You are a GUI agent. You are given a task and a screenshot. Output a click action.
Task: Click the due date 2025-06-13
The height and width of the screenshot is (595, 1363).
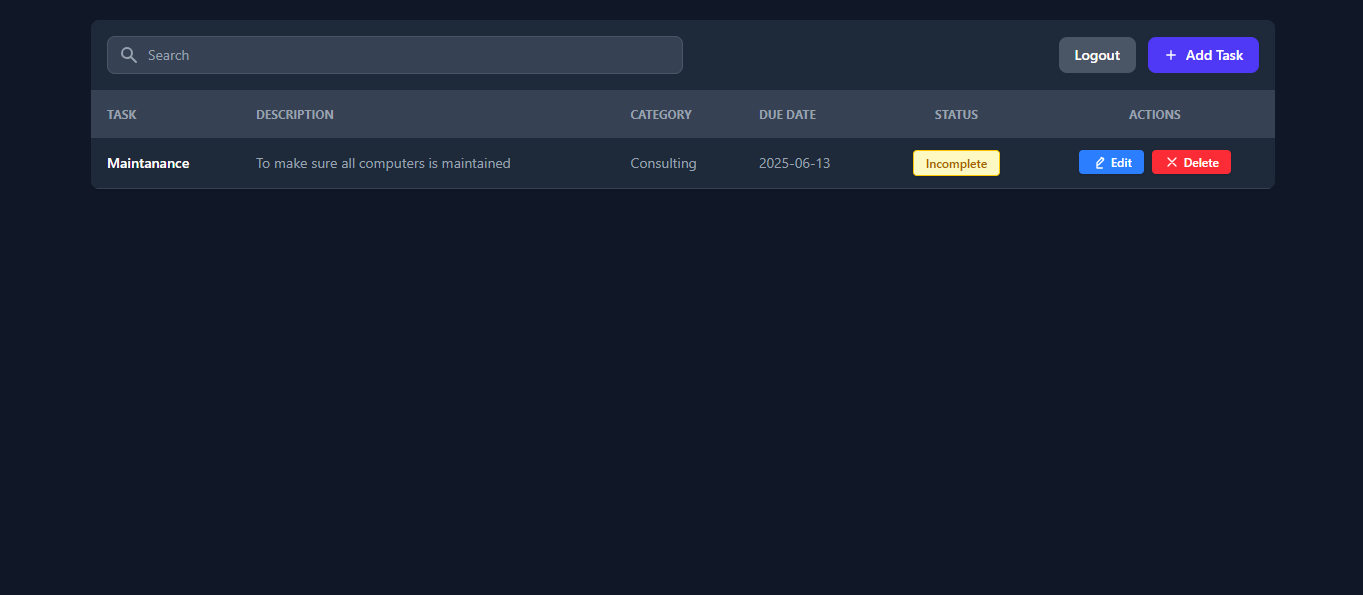[794, 162]
